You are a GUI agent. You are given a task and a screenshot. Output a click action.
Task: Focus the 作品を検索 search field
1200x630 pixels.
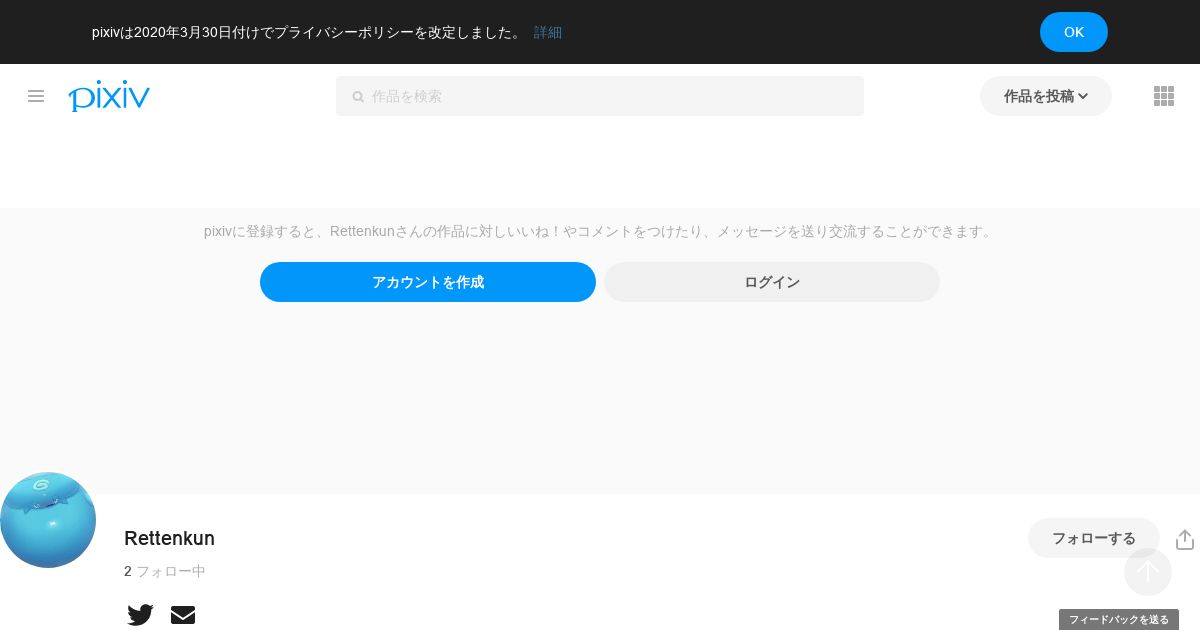600,96
